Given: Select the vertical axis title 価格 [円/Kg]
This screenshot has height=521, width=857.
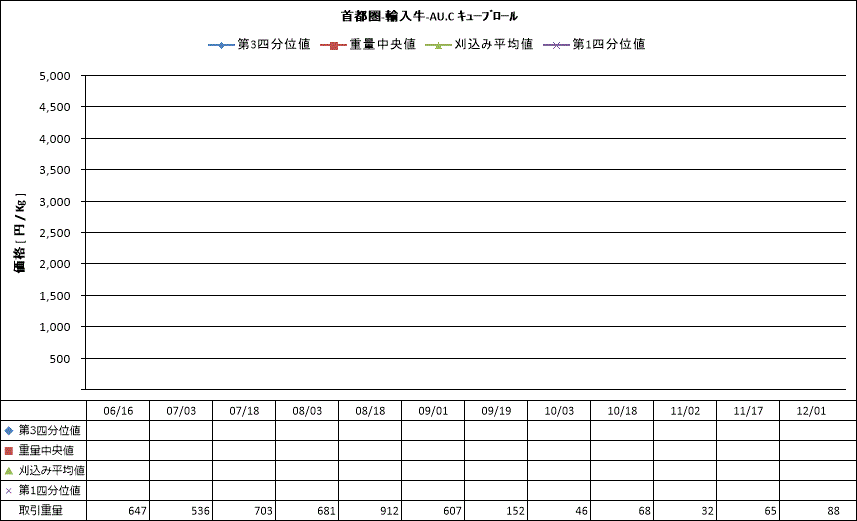Looking at the screenshot, I should 19,232.
